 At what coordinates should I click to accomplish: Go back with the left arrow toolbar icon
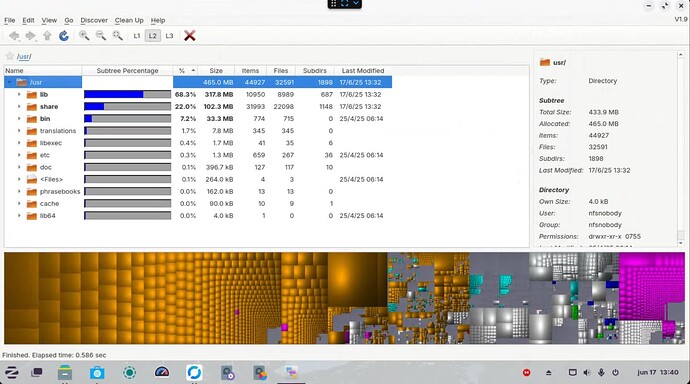(14, 36)
